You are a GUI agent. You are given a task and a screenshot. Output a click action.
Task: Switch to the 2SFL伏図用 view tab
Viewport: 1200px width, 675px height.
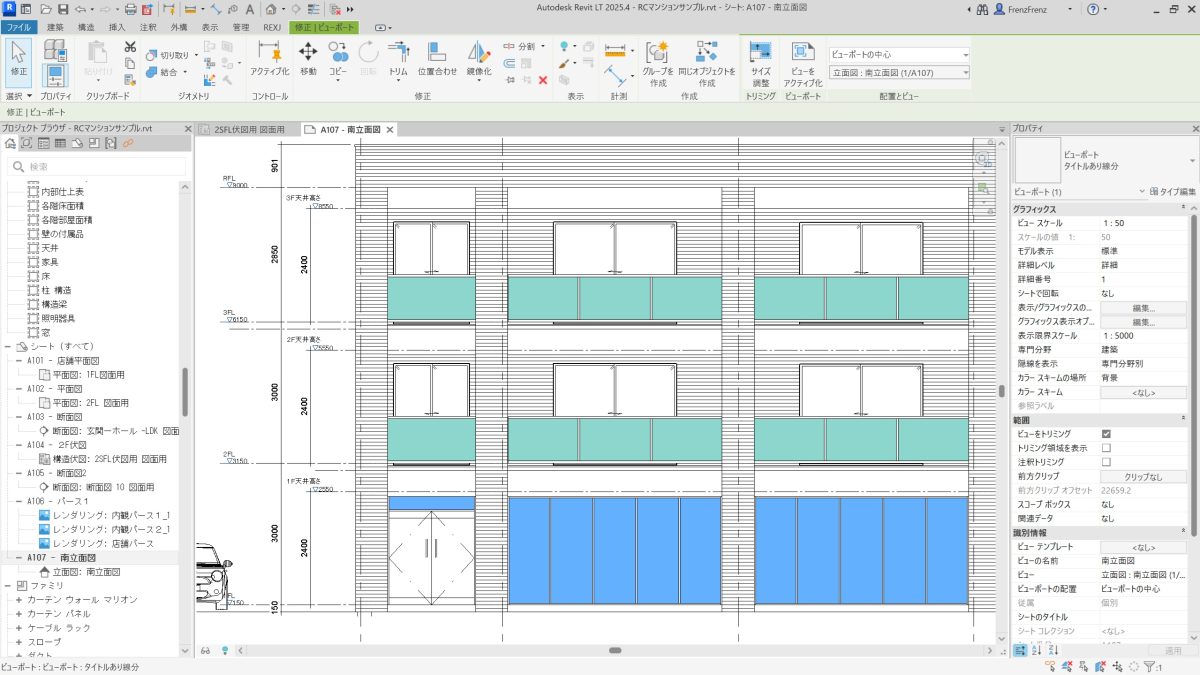[249, 130]
